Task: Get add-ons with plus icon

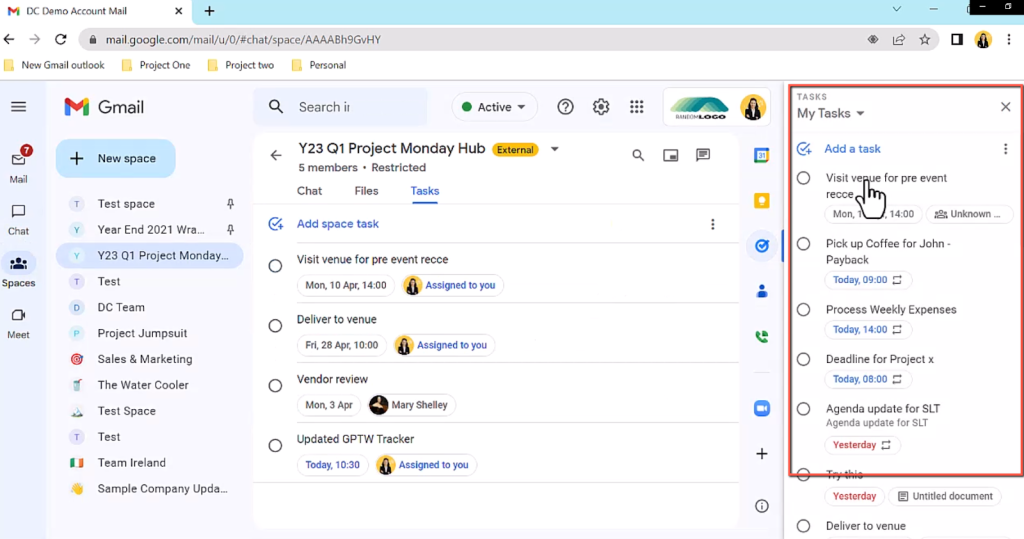Action: 761,453
